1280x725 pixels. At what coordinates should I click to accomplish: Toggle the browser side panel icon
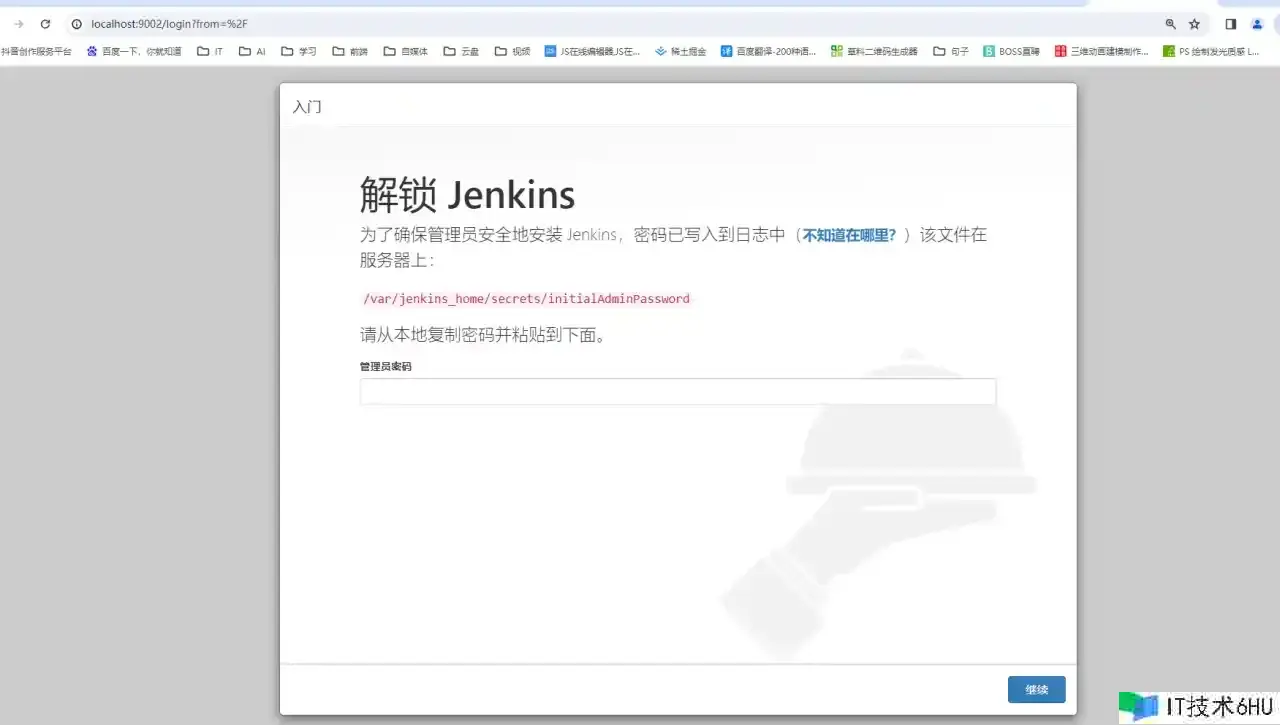click(x=1231, y=24)
